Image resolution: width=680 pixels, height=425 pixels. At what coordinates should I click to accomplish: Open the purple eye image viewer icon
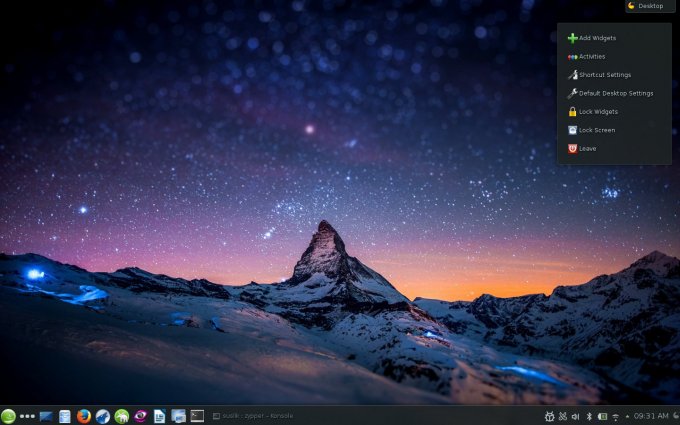(141, 416)
